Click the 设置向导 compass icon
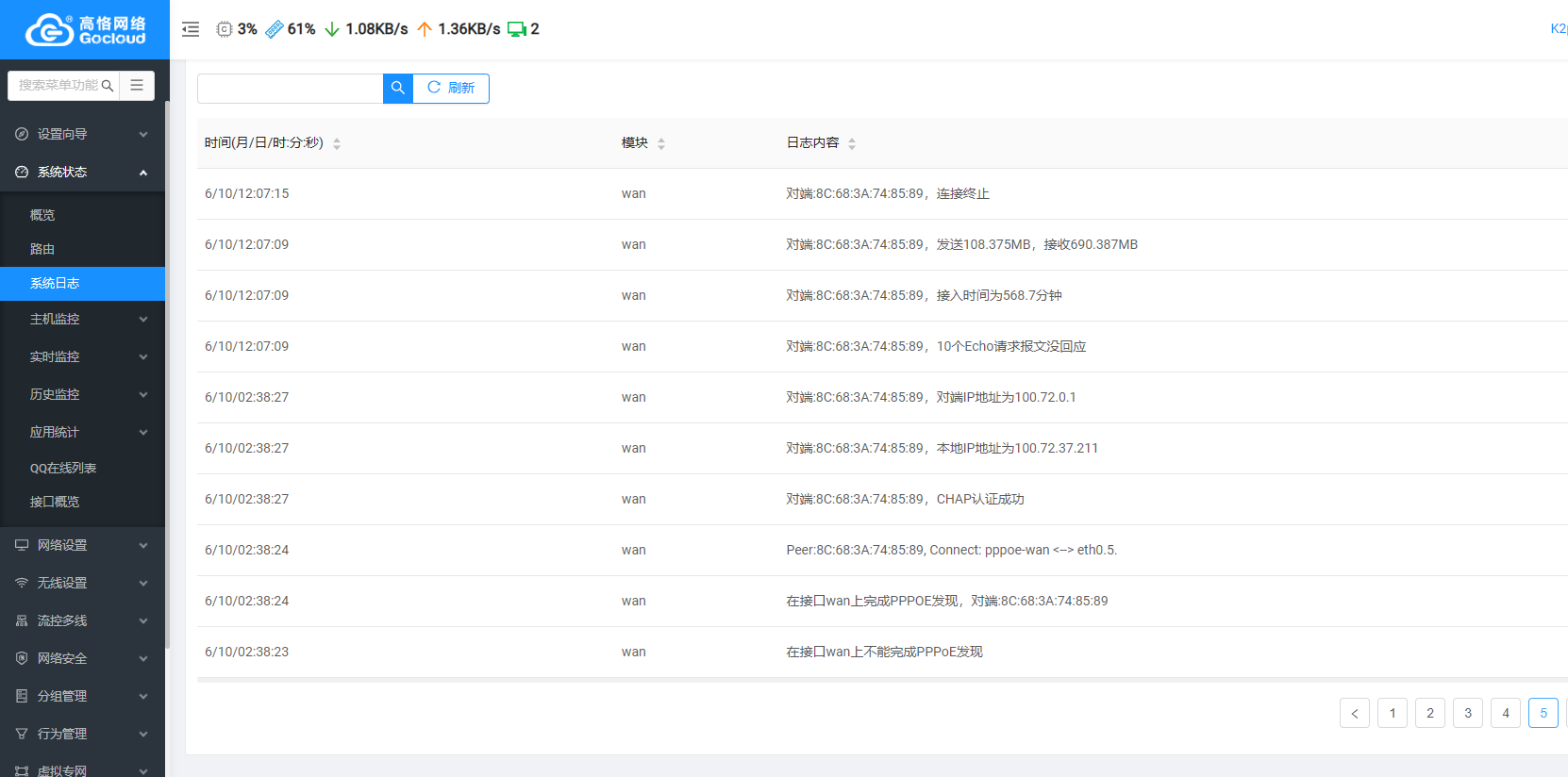Viewport: 1568px width, 777px height. click(x=22, y=134)
